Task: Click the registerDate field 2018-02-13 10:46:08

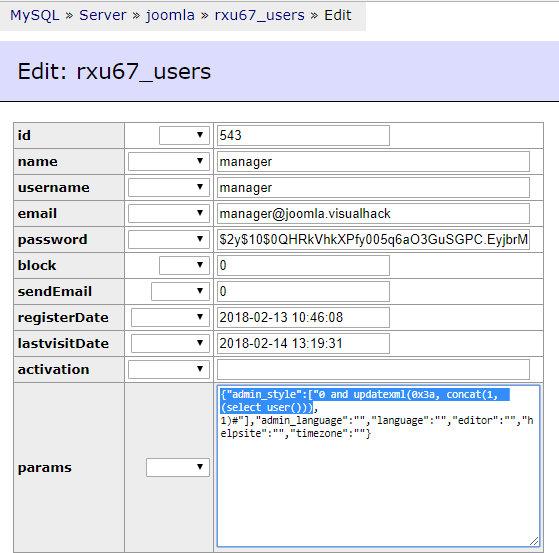Action: click(x=303, y=317)
